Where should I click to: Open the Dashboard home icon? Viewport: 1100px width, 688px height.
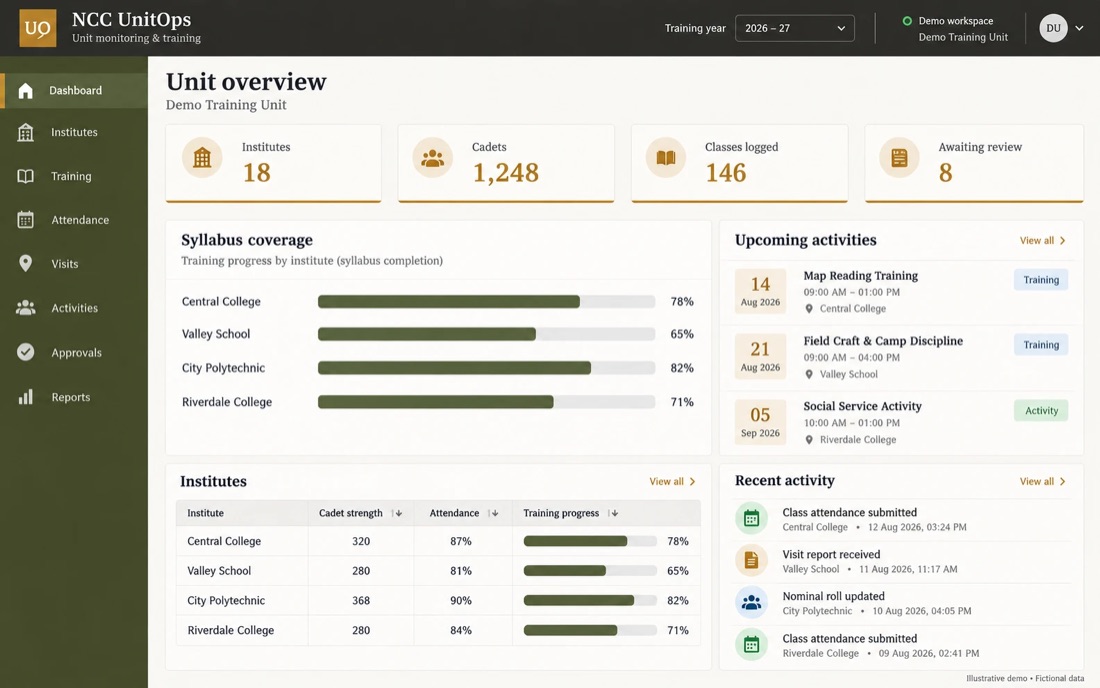(25, 90)
